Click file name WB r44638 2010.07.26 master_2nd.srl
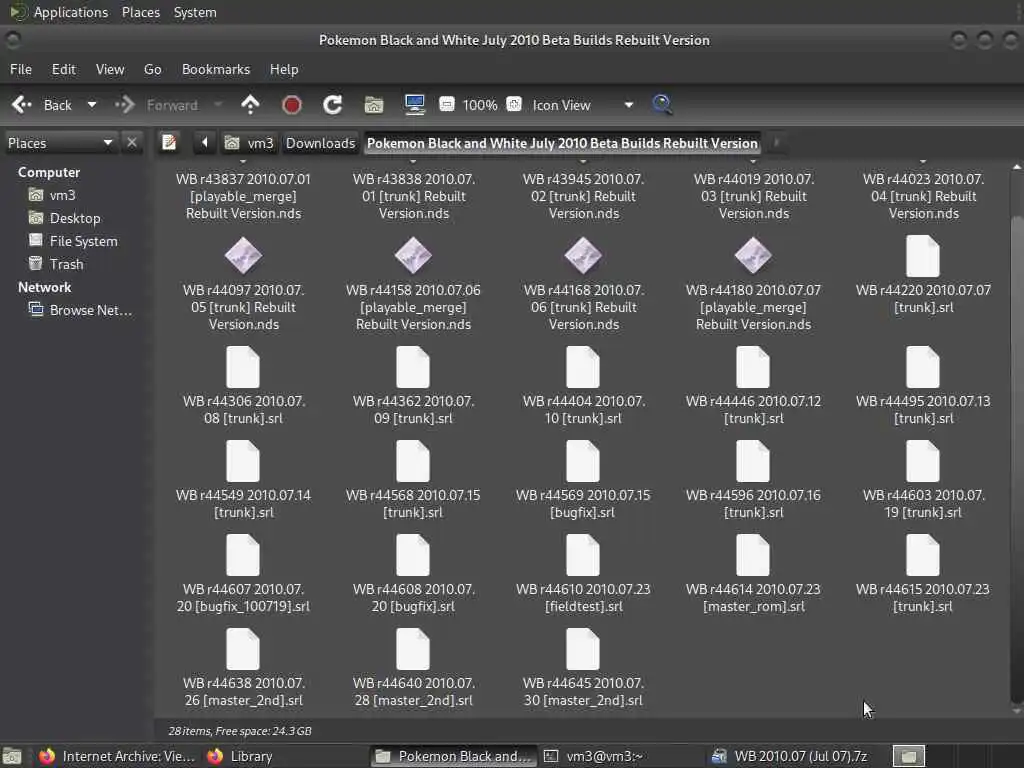This screenshot has height=768, width=1024. 243,692
